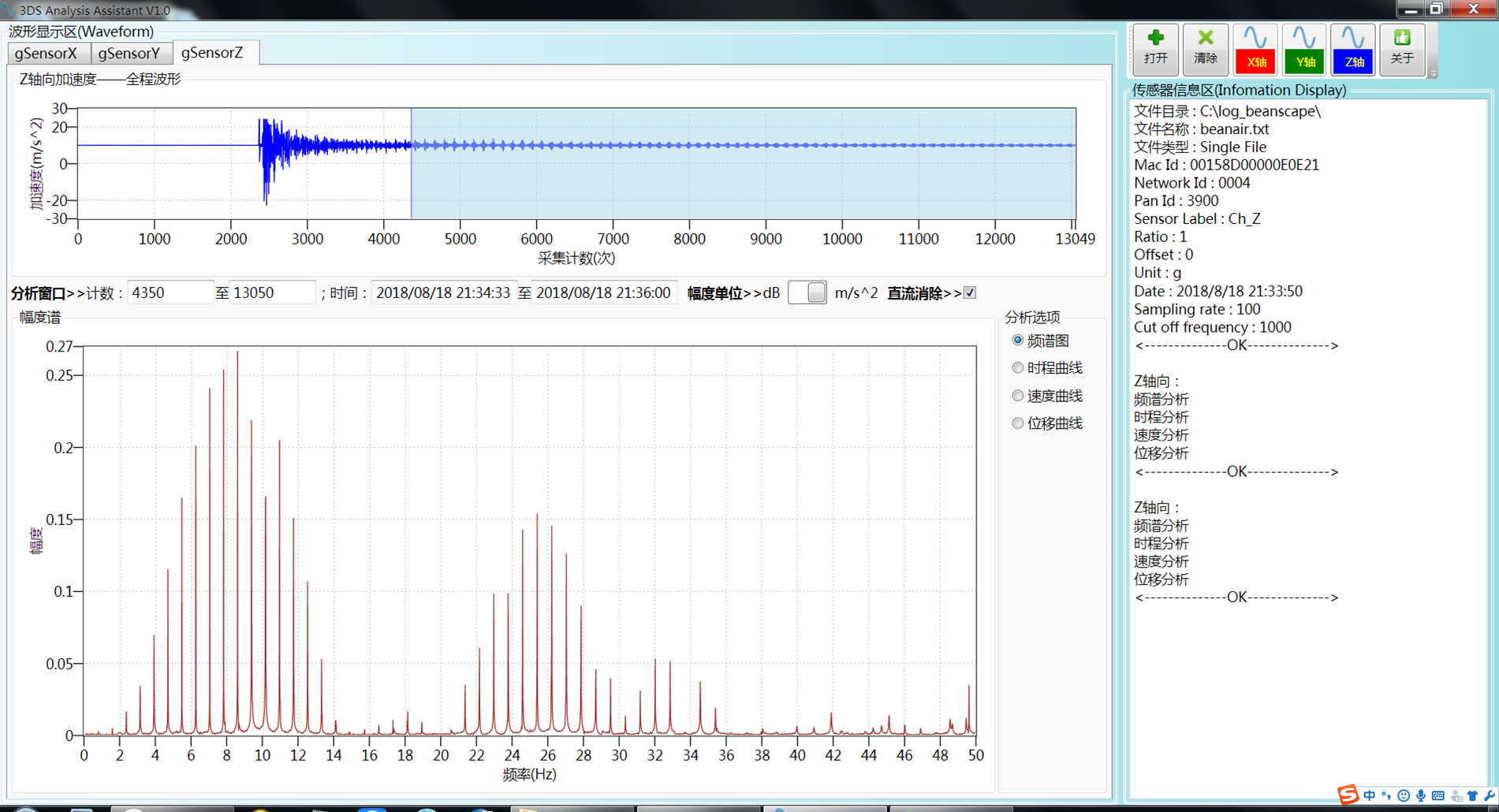Select the 频谱图 radio button
The height and width of the screenshot is (812, 1499).
coord(1018,341)
